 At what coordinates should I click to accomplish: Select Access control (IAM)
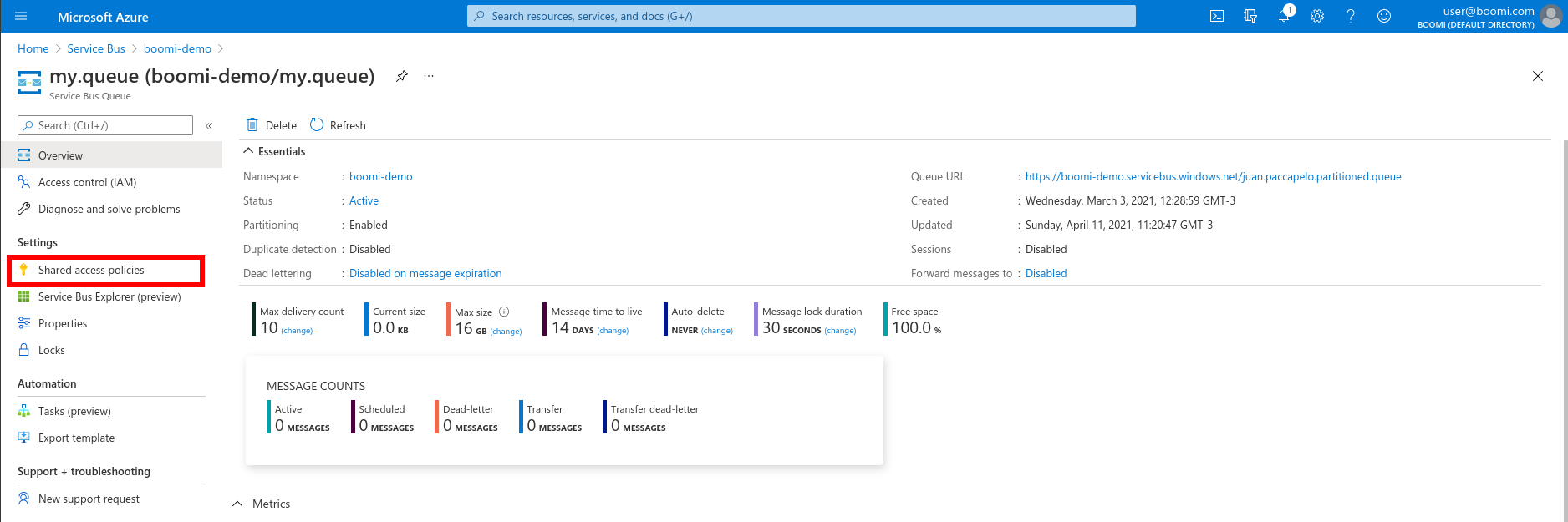tap(87, 183)
